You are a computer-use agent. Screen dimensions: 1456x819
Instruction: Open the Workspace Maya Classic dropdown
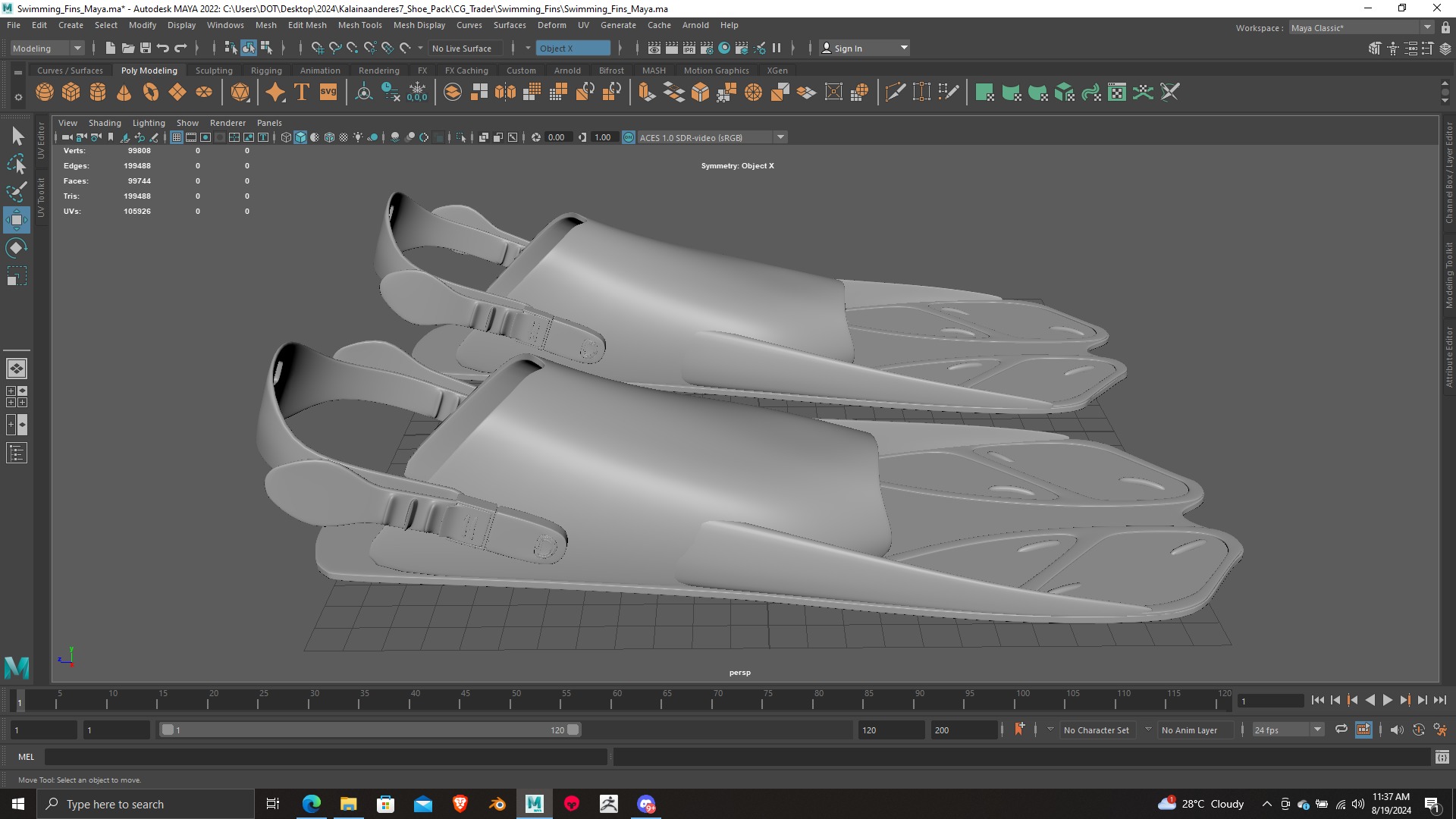click(1362, 27)
